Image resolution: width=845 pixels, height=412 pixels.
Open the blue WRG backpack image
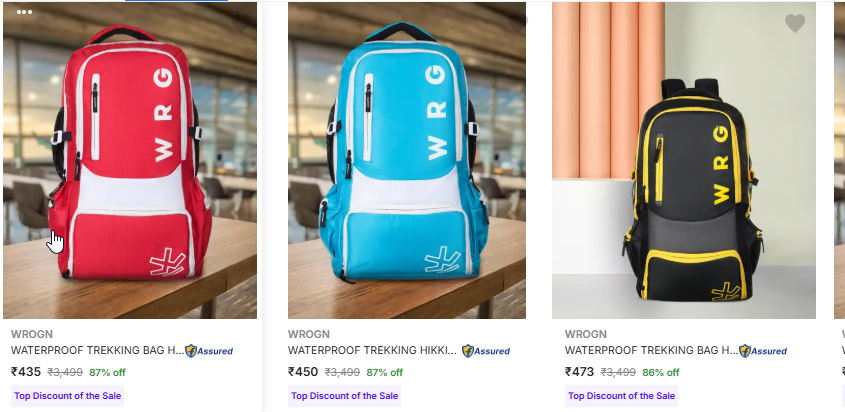407,160
